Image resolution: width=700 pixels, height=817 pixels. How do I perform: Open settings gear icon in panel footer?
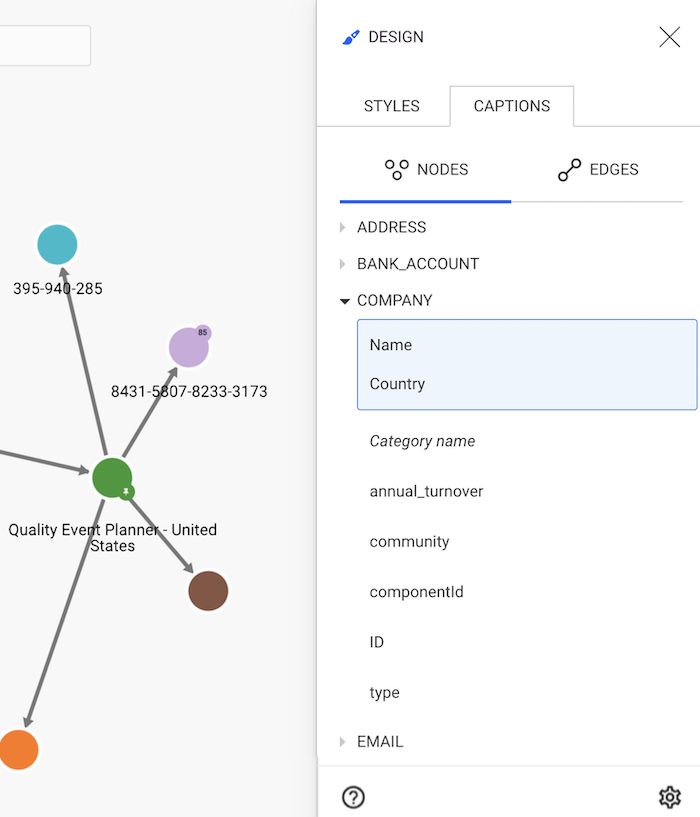tap(669, 797)
